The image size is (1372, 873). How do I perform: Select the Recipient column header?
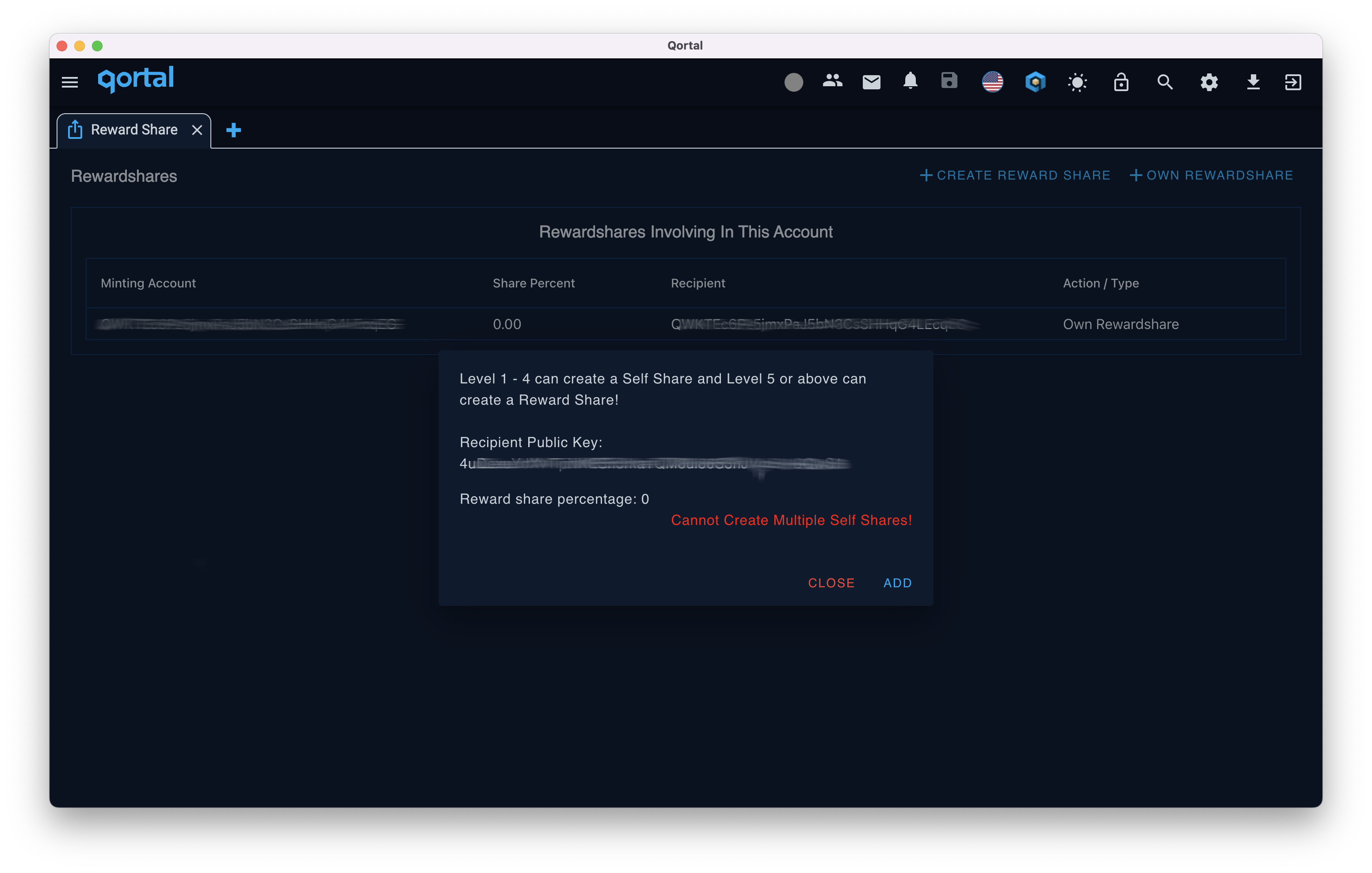(x=697, y=283)
